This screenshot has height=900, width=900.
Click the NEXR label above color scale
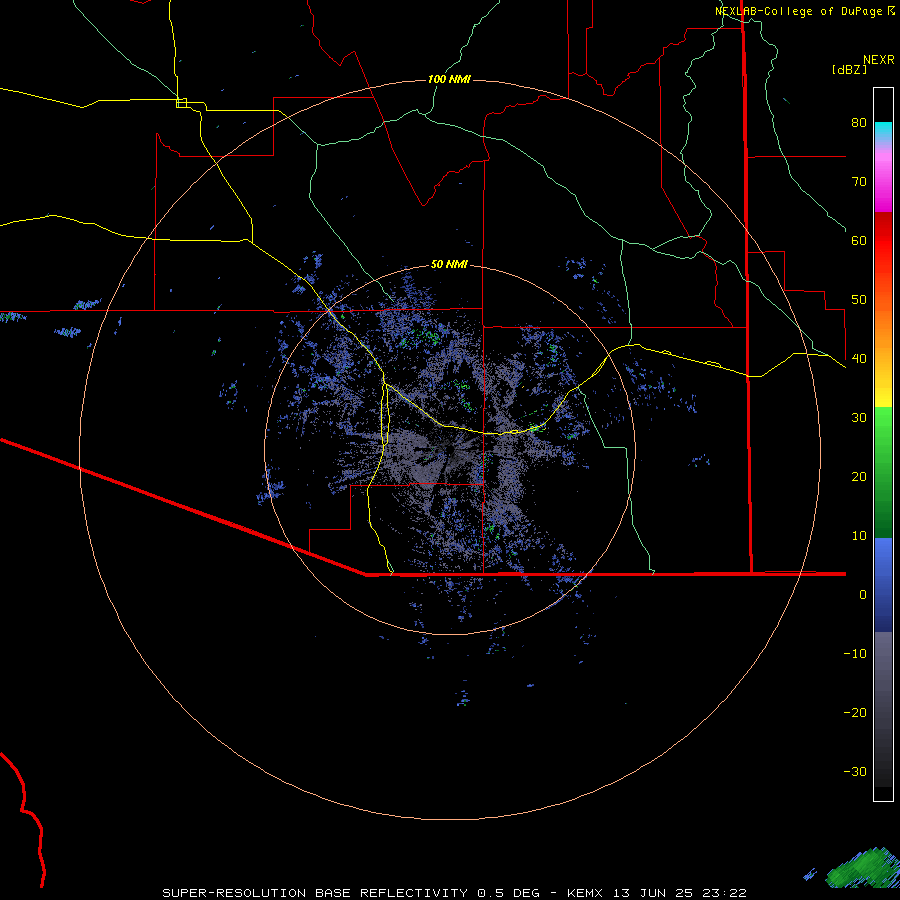[878, 60]
